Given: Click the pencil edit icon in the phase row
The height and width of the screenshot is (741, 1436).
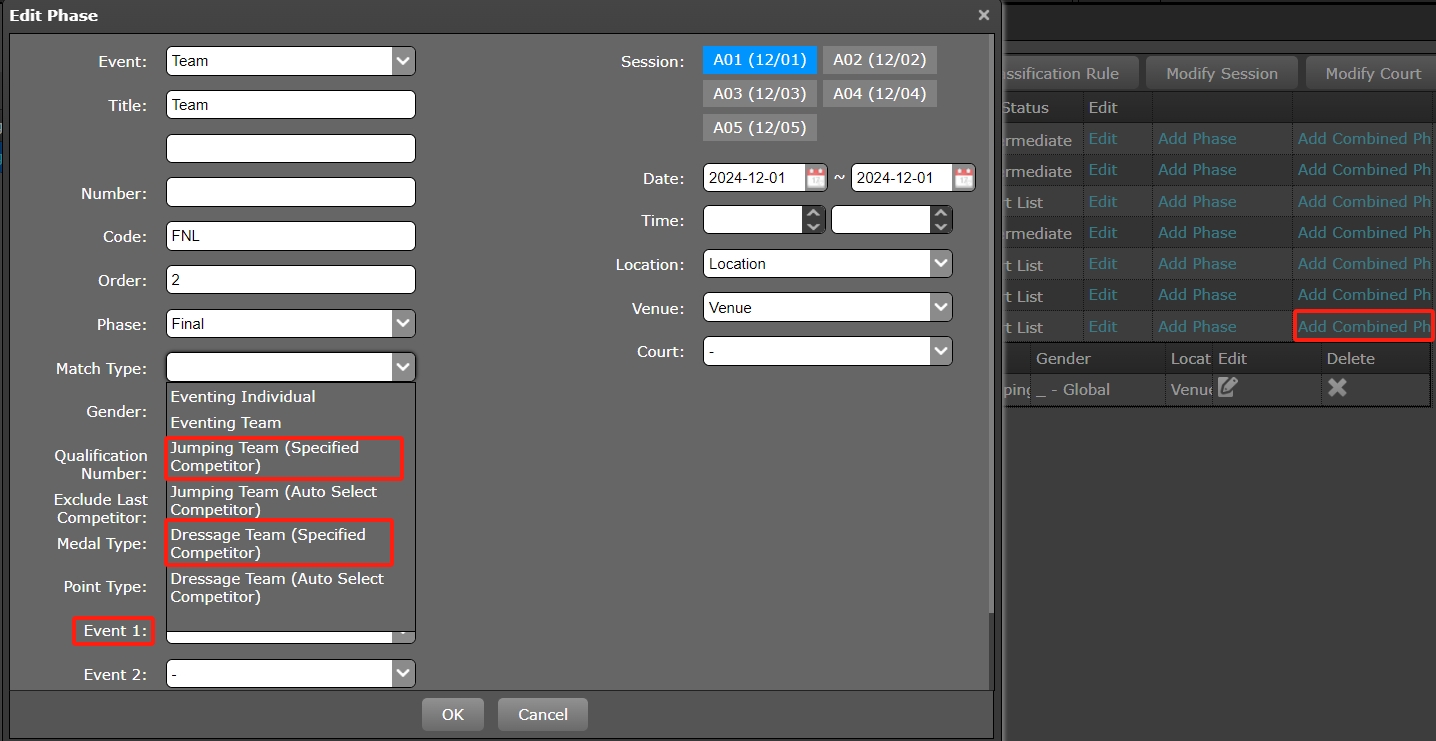Looking at the screenshot, I should tap(1228, 388).
